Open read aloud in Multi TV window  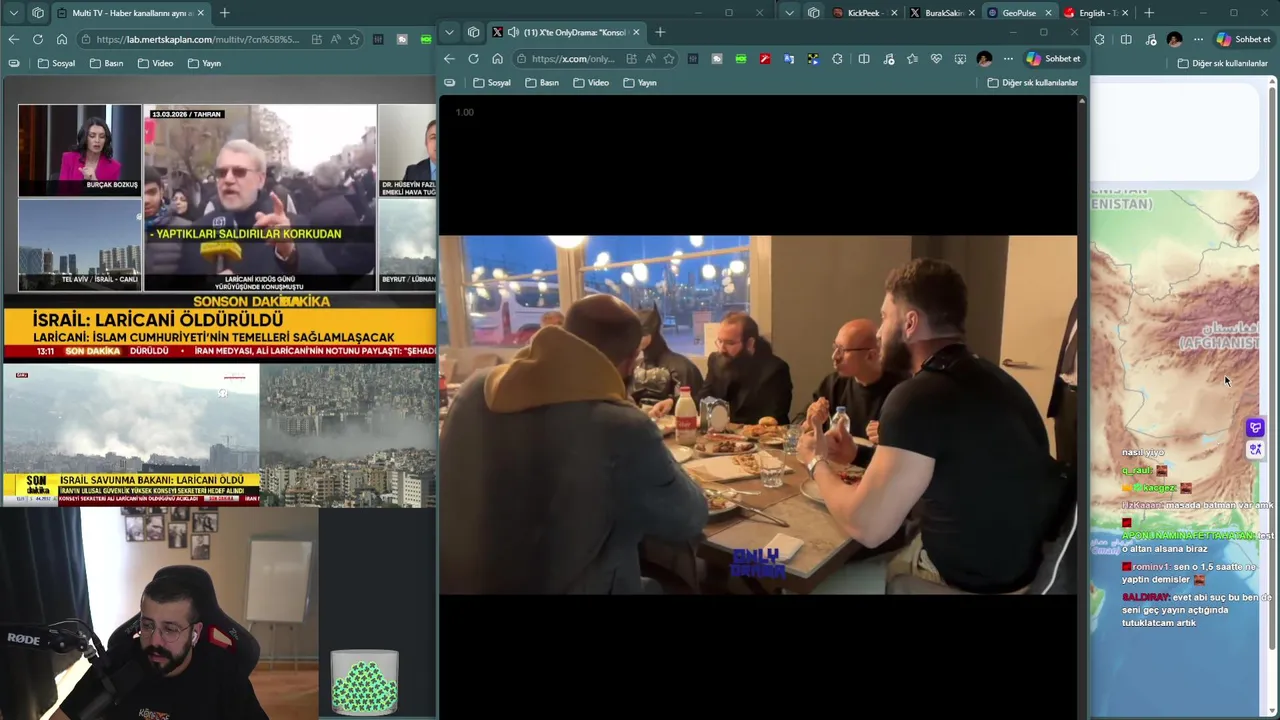[x=335, y=39]
